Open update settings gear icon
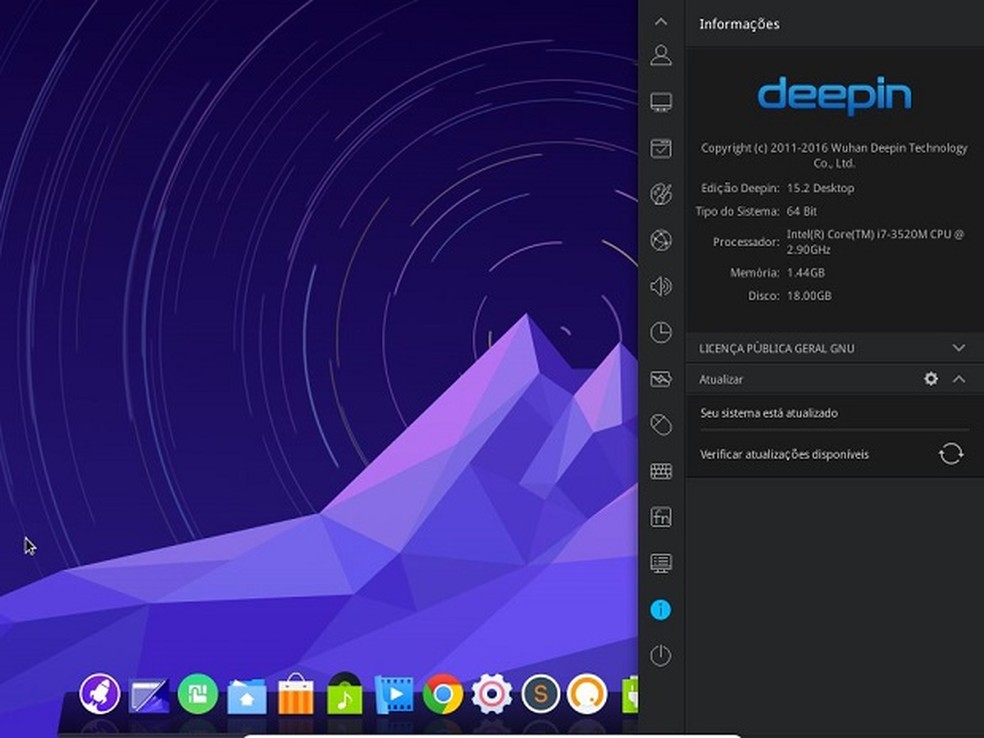984x738 pixels. [x=931, y=379]
